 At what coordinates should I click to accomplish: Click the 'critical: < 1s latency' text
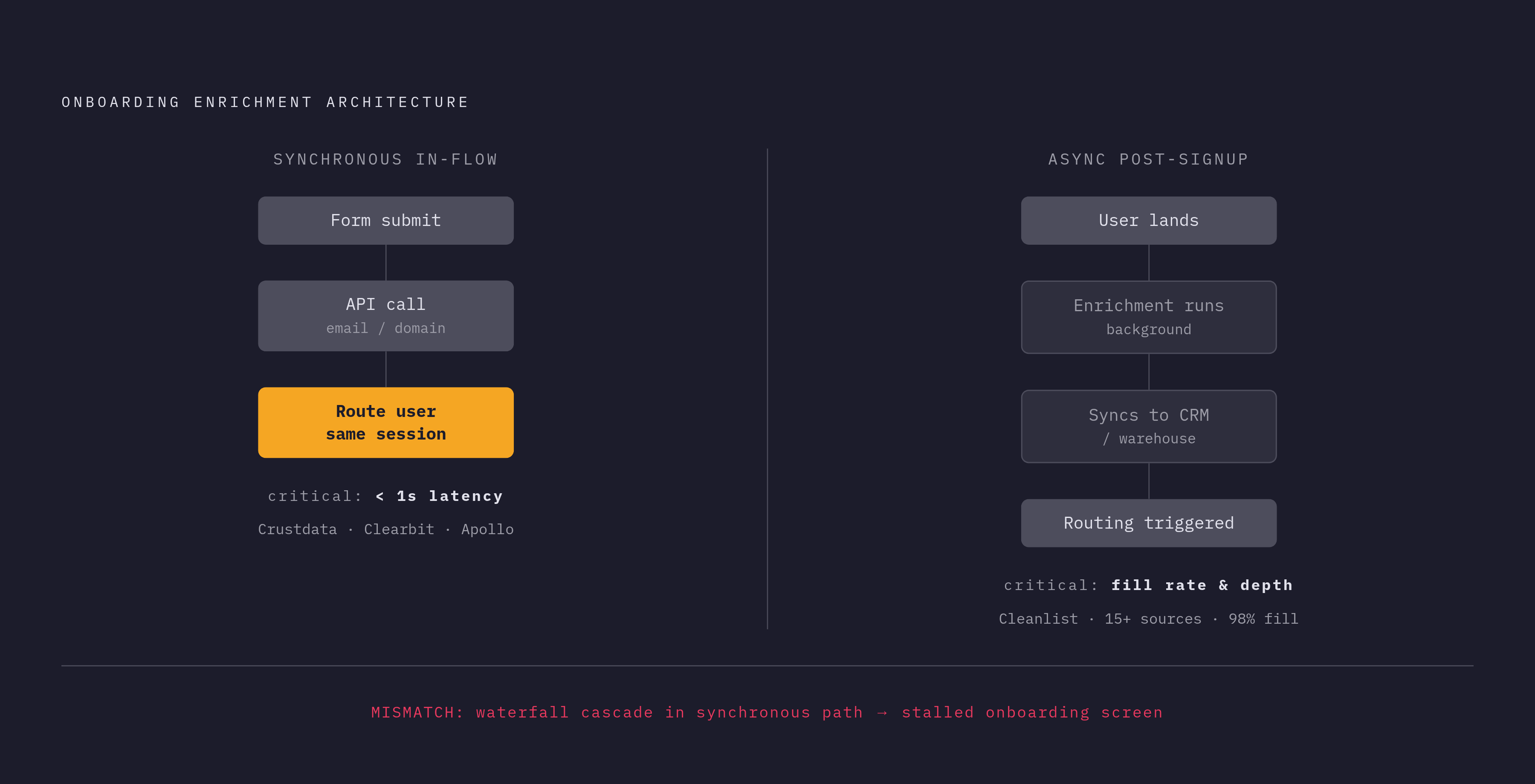(x=385, y=496)
